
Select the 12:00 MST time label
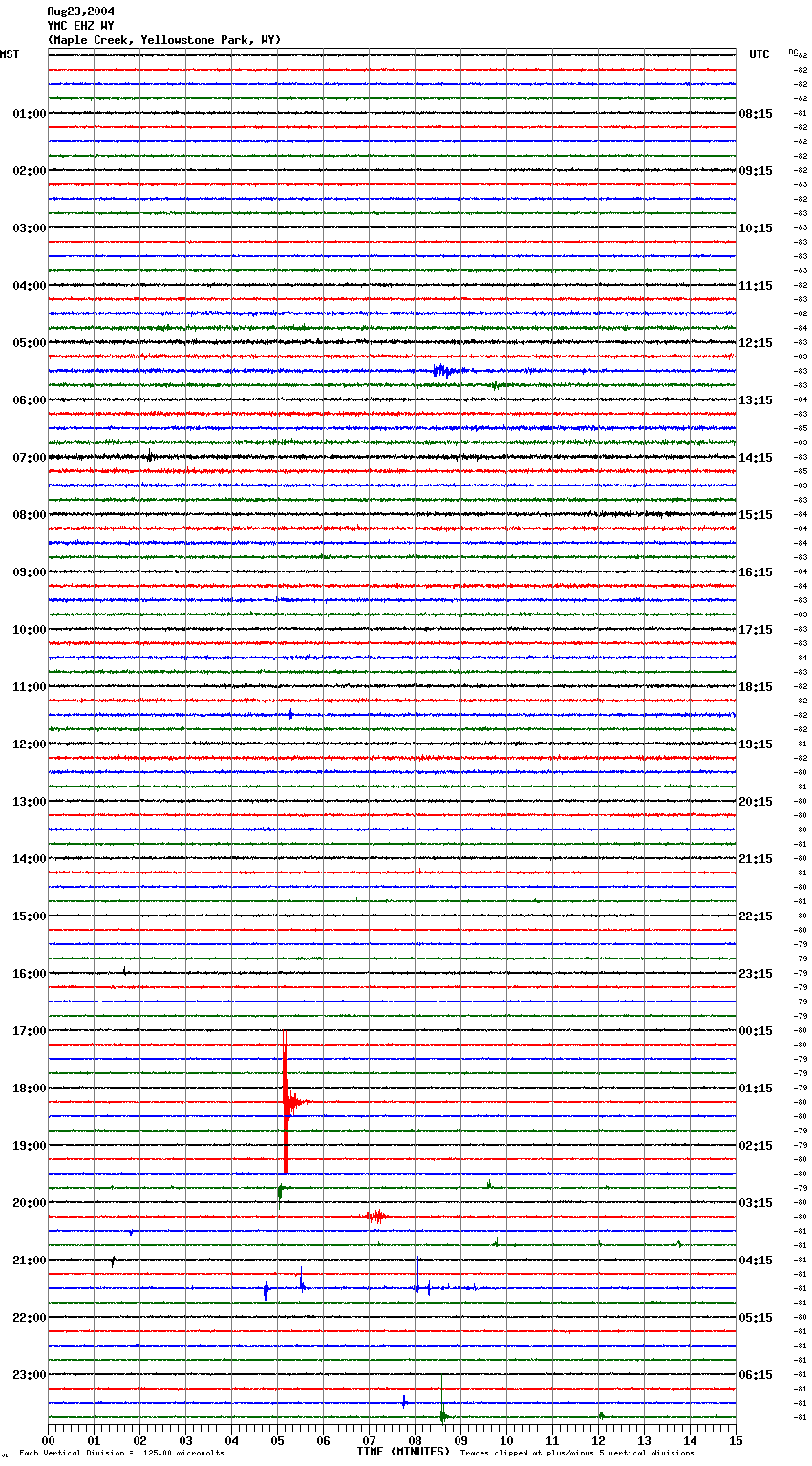(x=30, y=744)
